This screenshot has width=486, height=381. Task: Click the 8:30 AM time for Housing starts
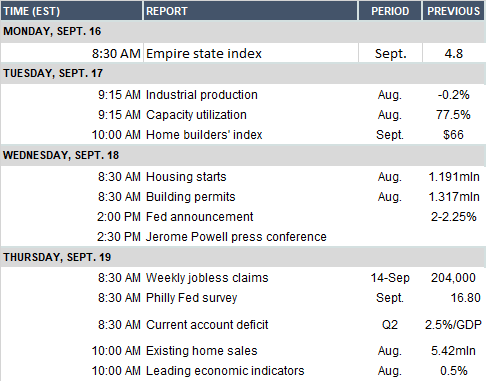click(119, 177)
